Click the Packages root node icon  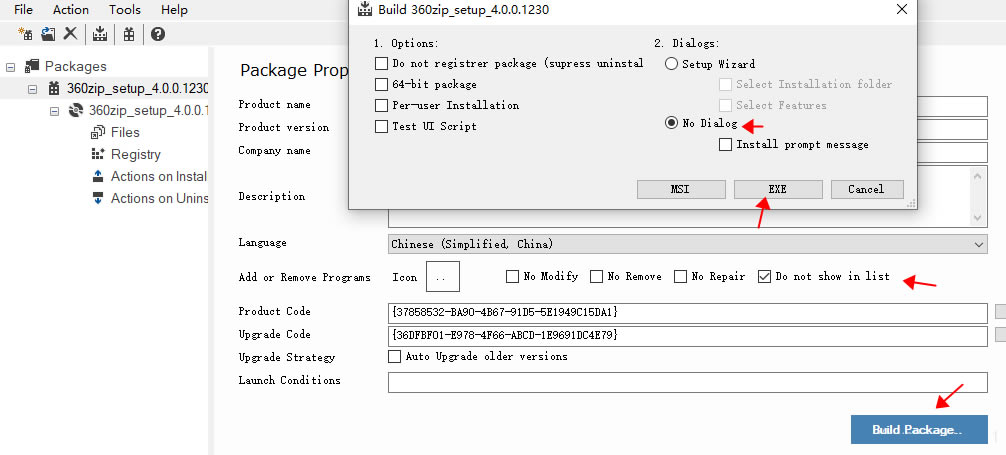pyautogui.click(x=31, y=66)
